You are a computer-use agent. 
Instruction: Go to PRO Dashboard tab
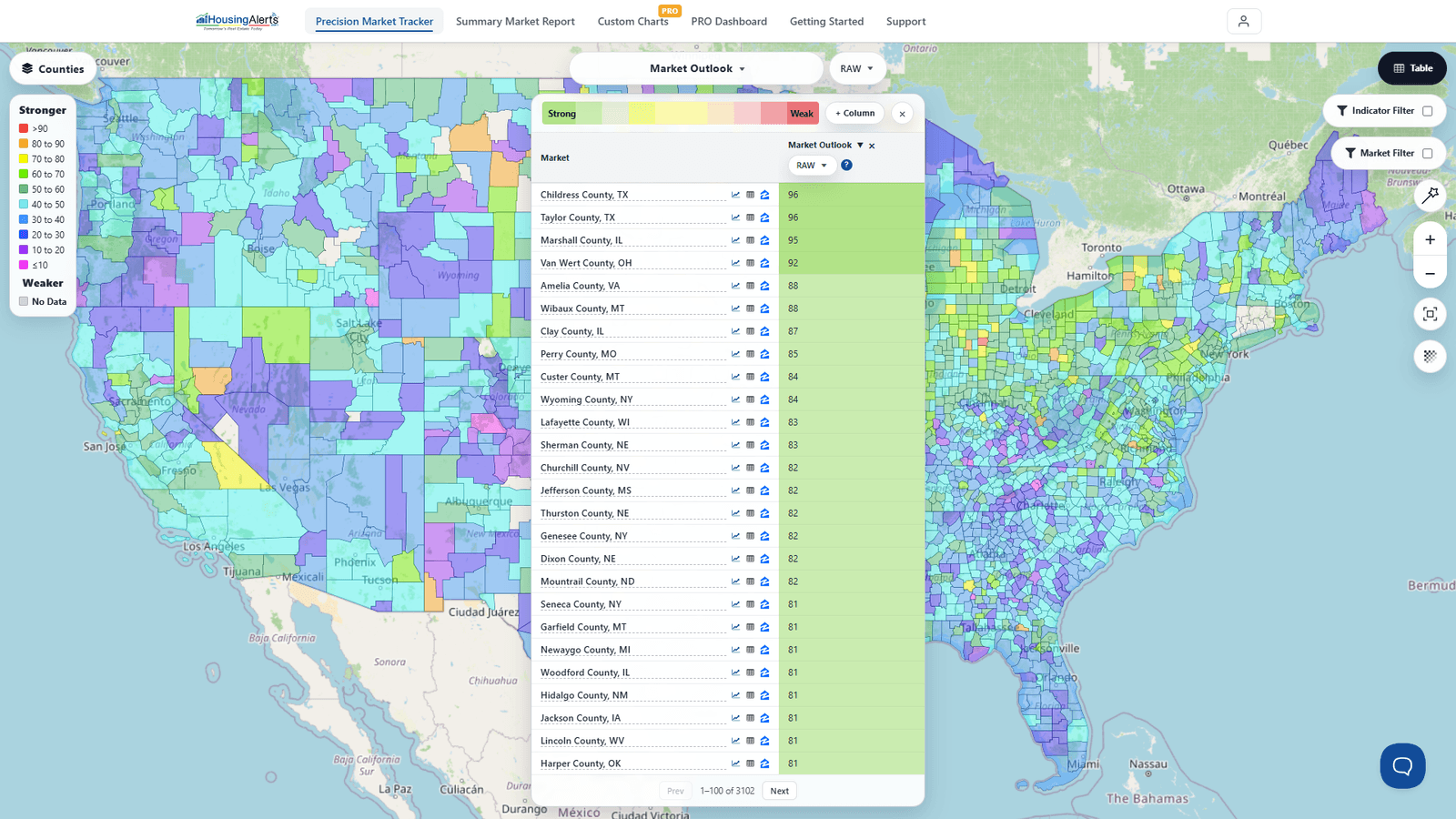(x=729, y=21)
